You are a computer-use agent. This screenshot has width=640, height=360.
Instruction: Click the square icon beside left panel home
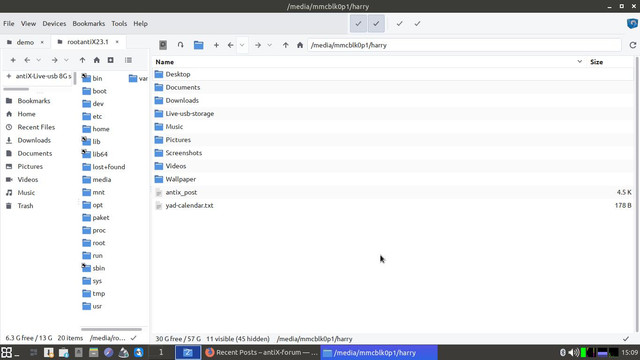coord(111,60)
